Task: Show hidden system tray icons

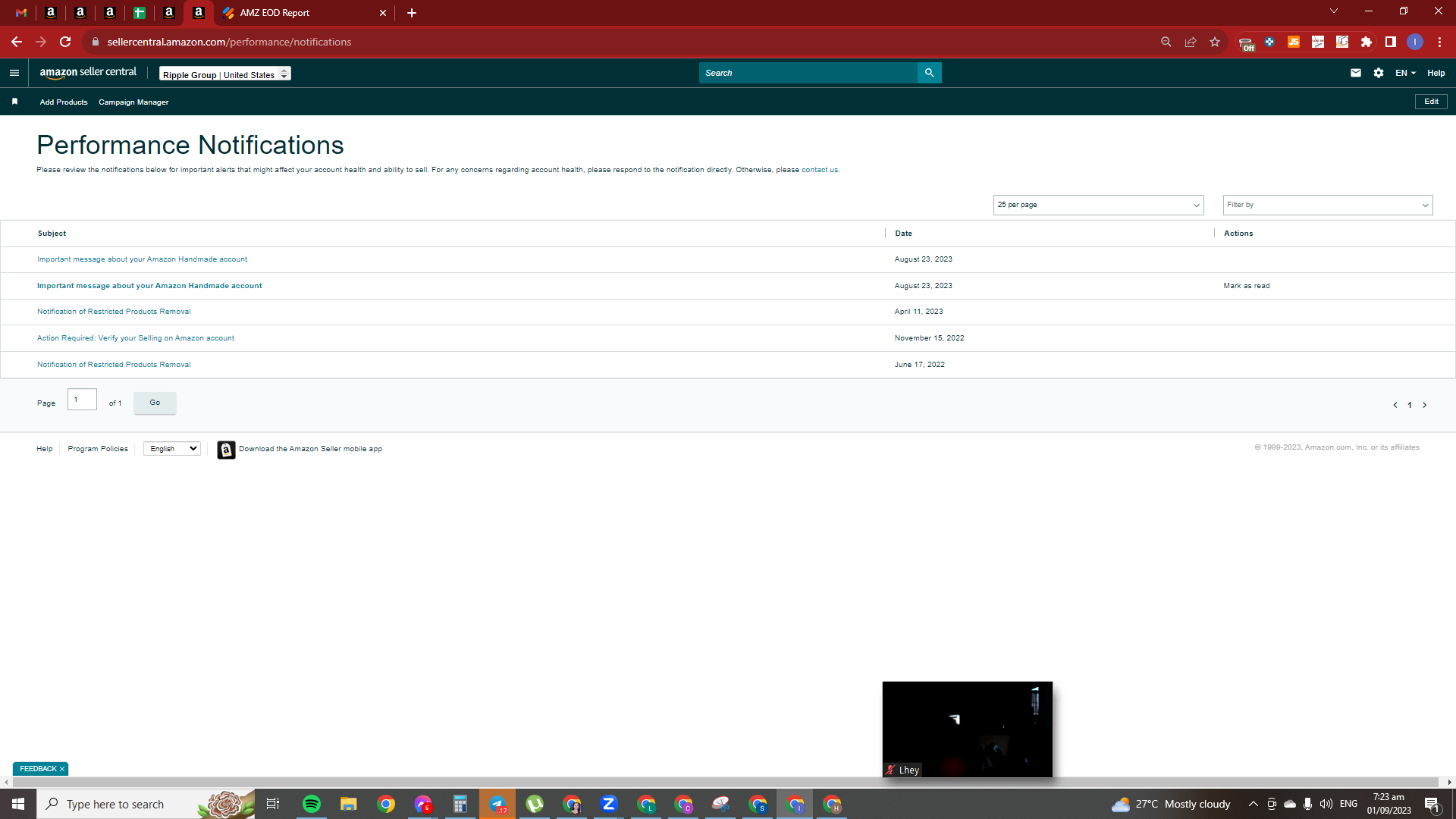Action: (1254, 804)
